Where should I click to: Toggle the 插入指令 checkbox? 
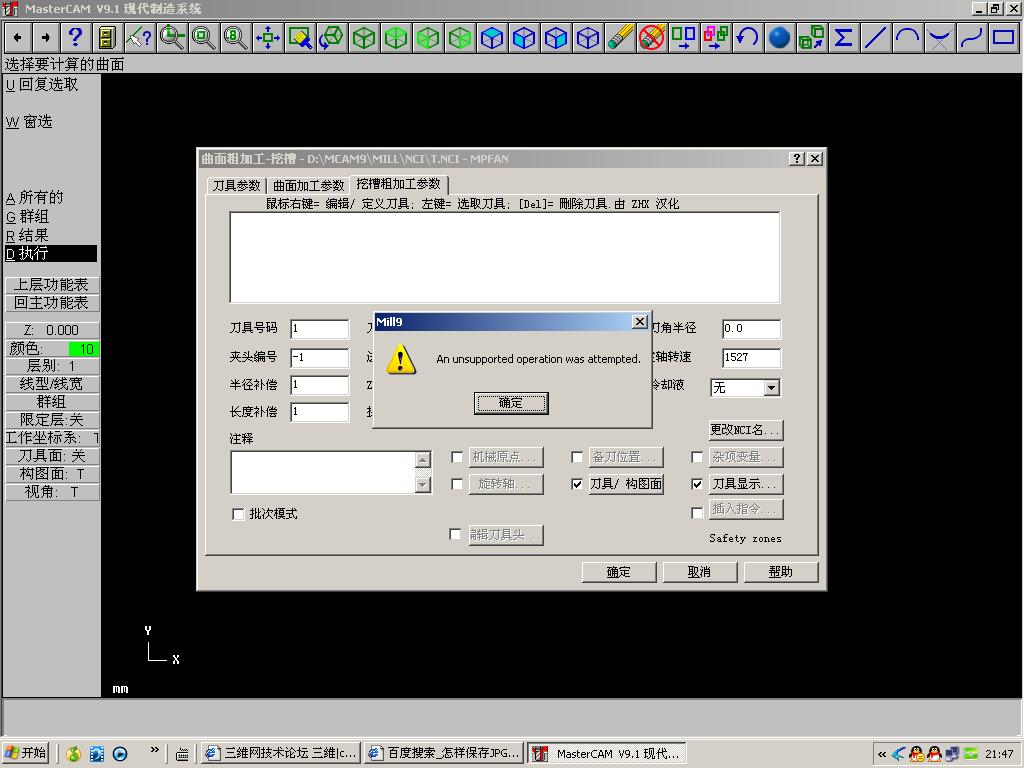tap(697, 513)
